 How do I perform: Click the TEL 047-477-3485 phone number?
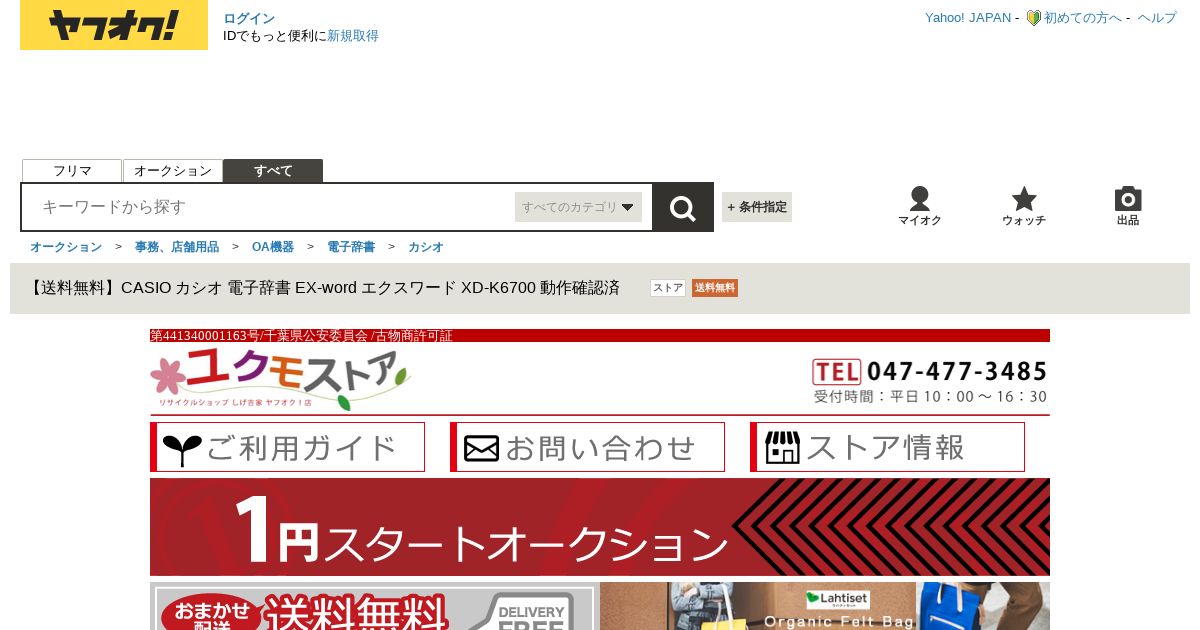tap(930, 372)
